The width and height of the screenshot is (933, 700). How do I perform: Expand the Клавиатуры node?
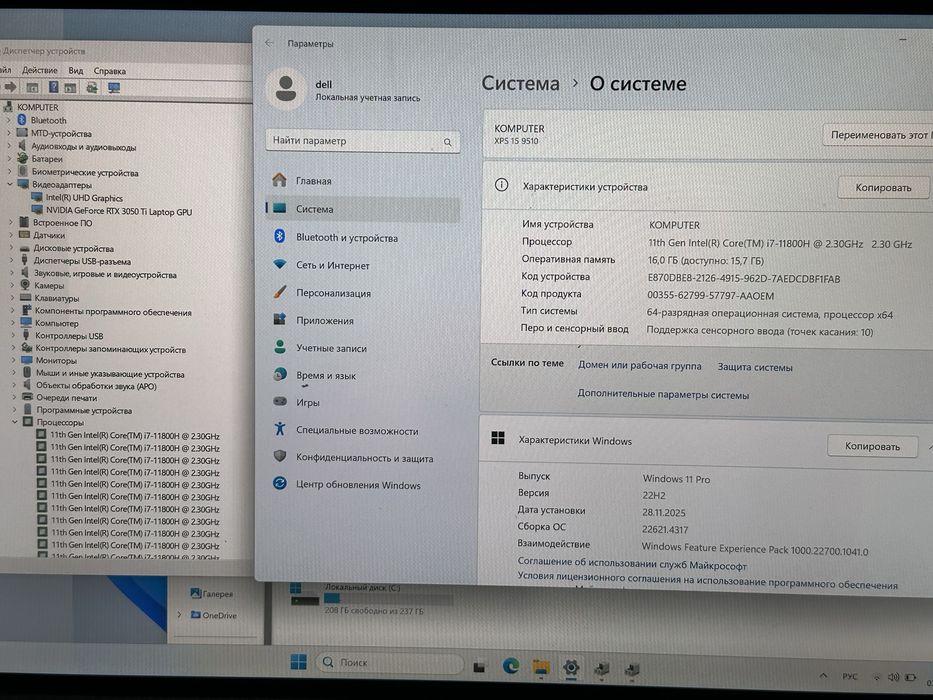[x=12, y=298]
